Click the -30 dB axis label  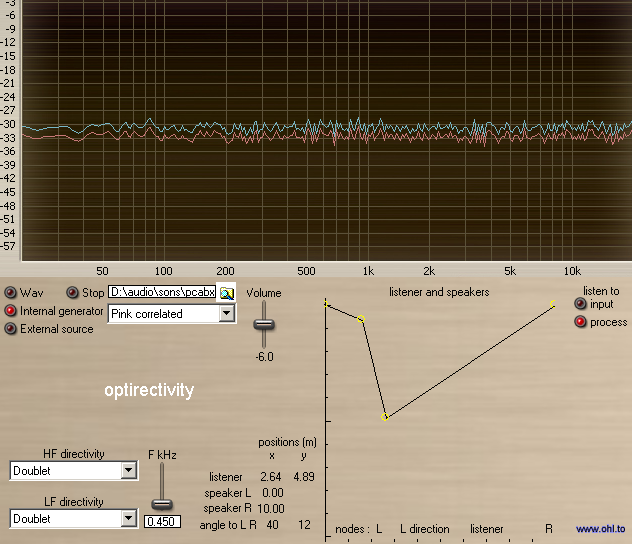tap(8, 124)
